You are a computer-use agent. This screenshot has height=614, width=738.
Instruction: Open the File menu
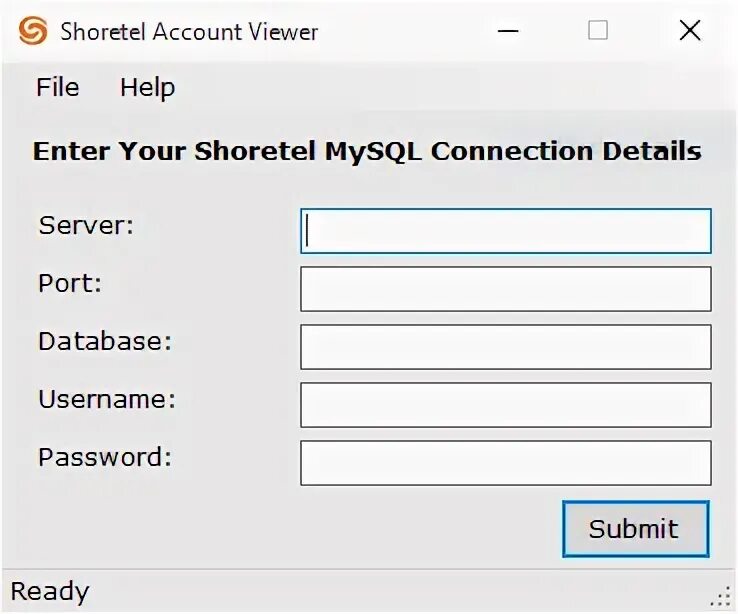coord(57,88)
